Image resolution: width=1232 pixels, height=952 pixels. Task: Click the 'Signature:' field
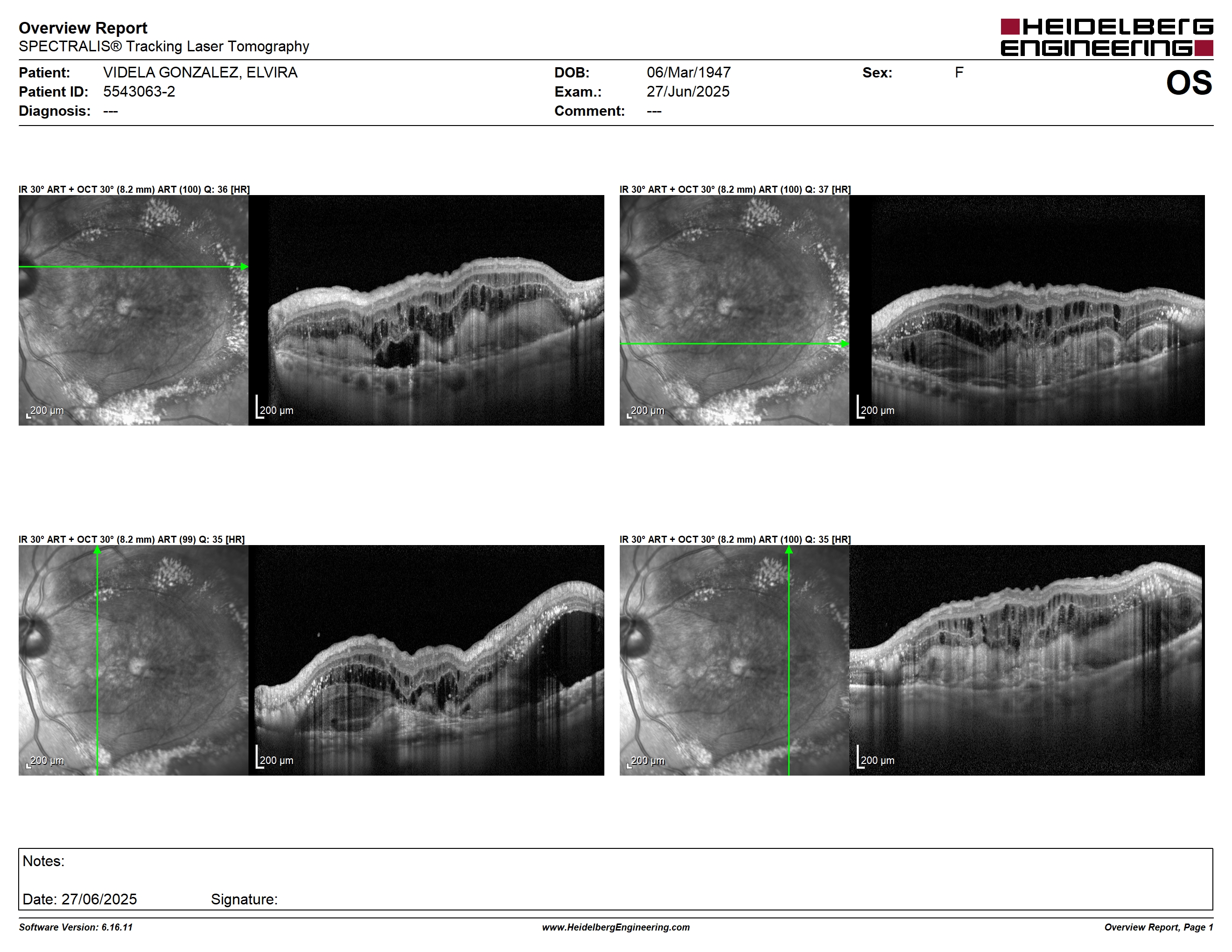pos(244,899)
